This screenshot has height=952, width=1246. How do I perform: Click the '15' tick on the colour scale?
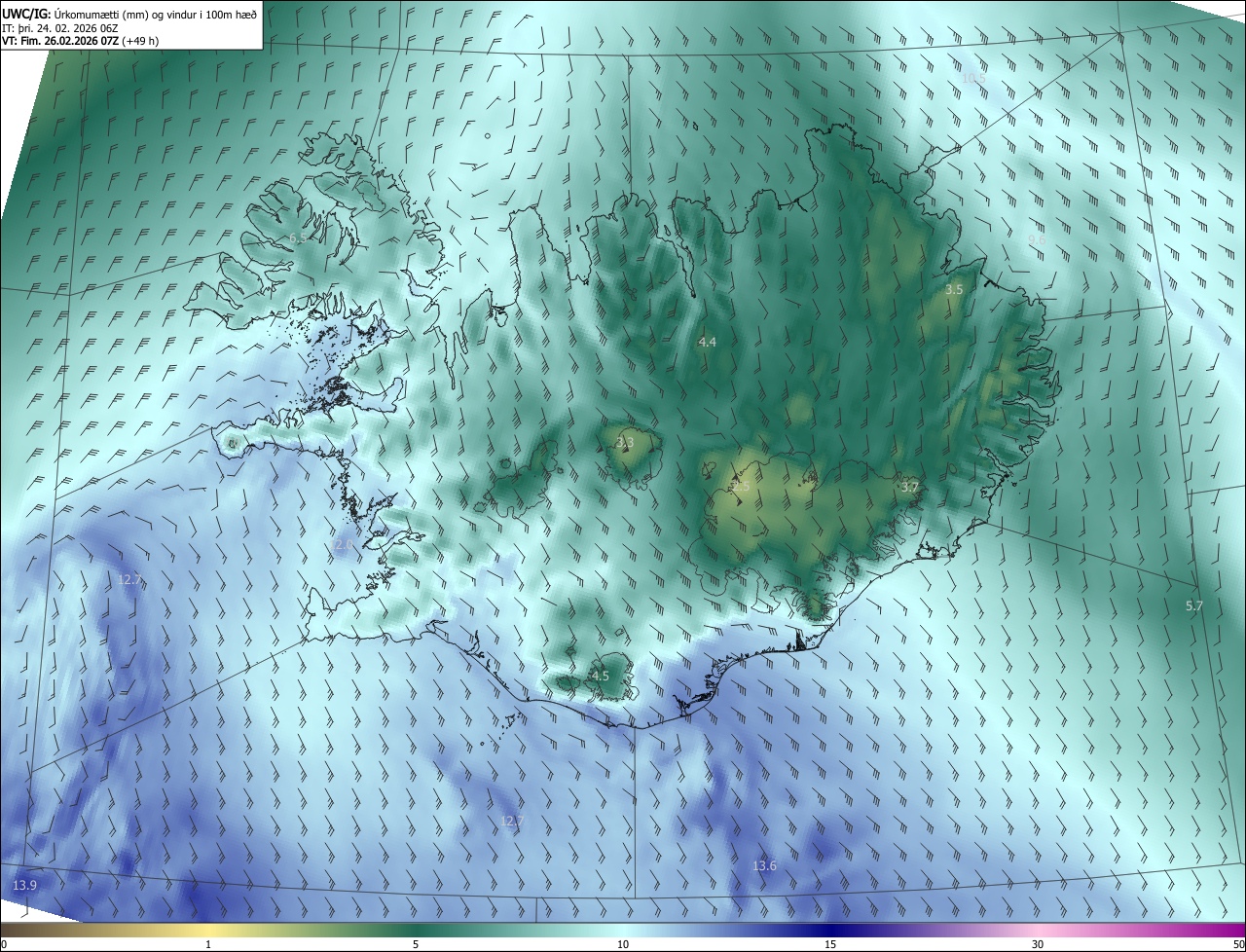[830, 945]
